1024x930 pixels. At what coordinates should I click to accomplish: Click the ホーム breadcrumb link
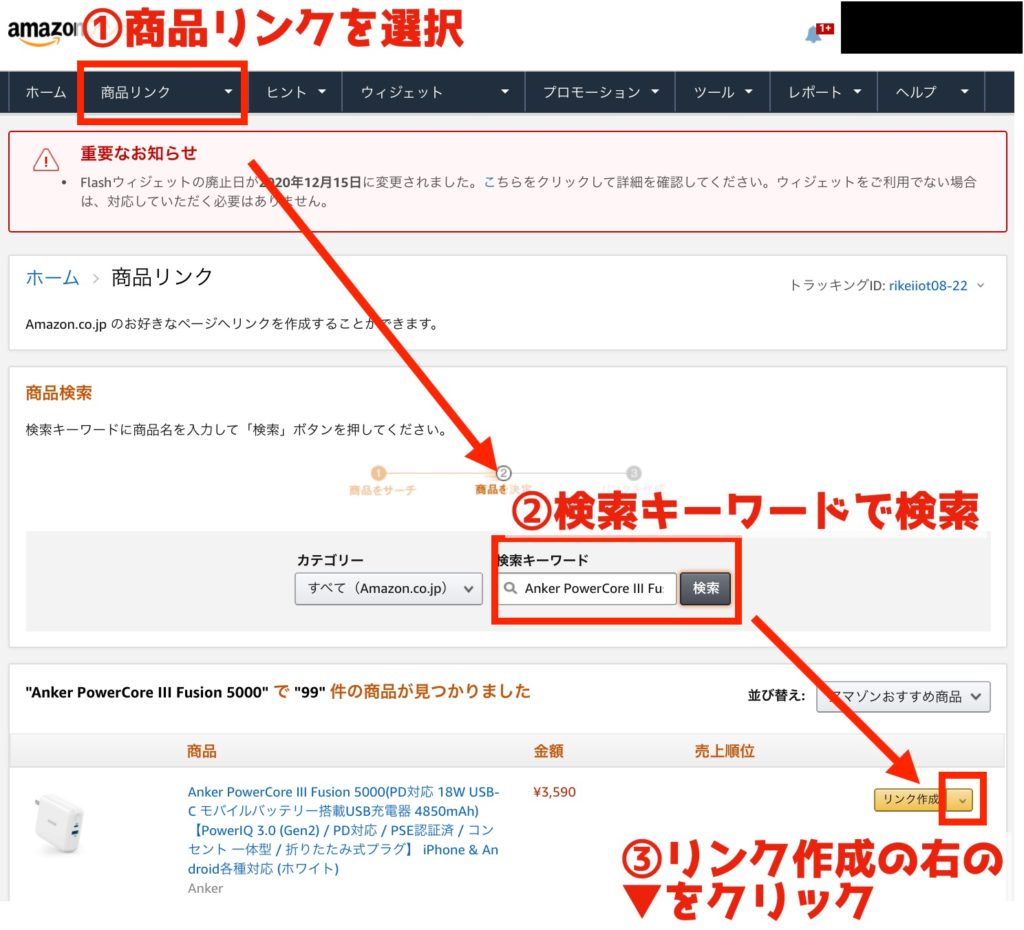tap(51, 277)
